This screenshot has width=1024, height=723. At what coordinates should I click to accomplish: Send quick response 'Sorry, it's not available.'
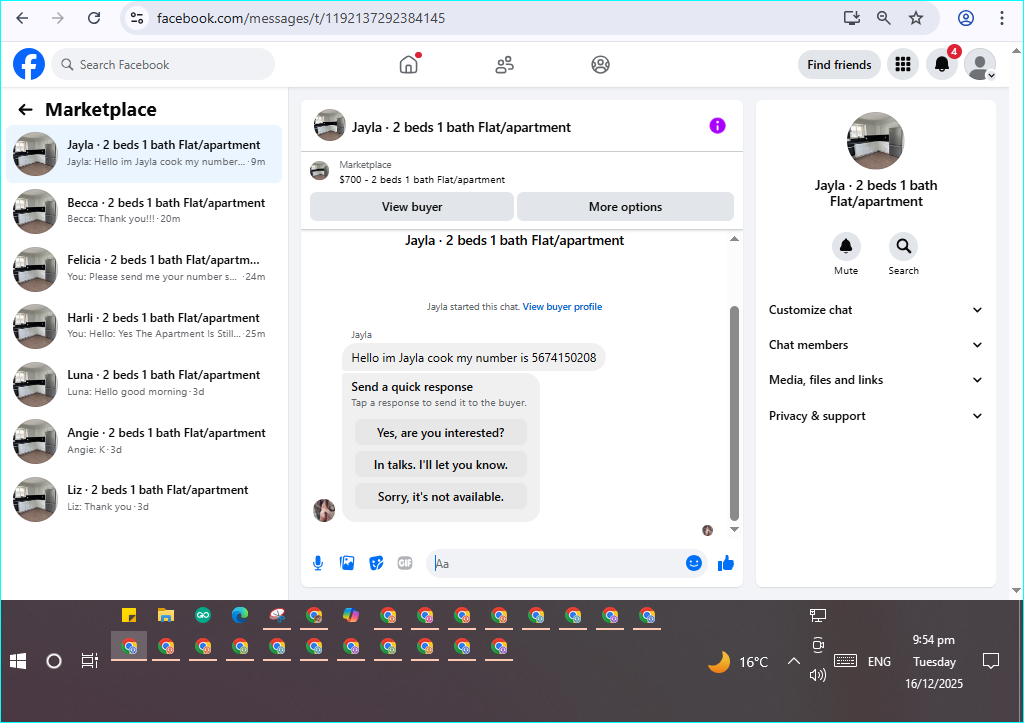coord(441,496)
